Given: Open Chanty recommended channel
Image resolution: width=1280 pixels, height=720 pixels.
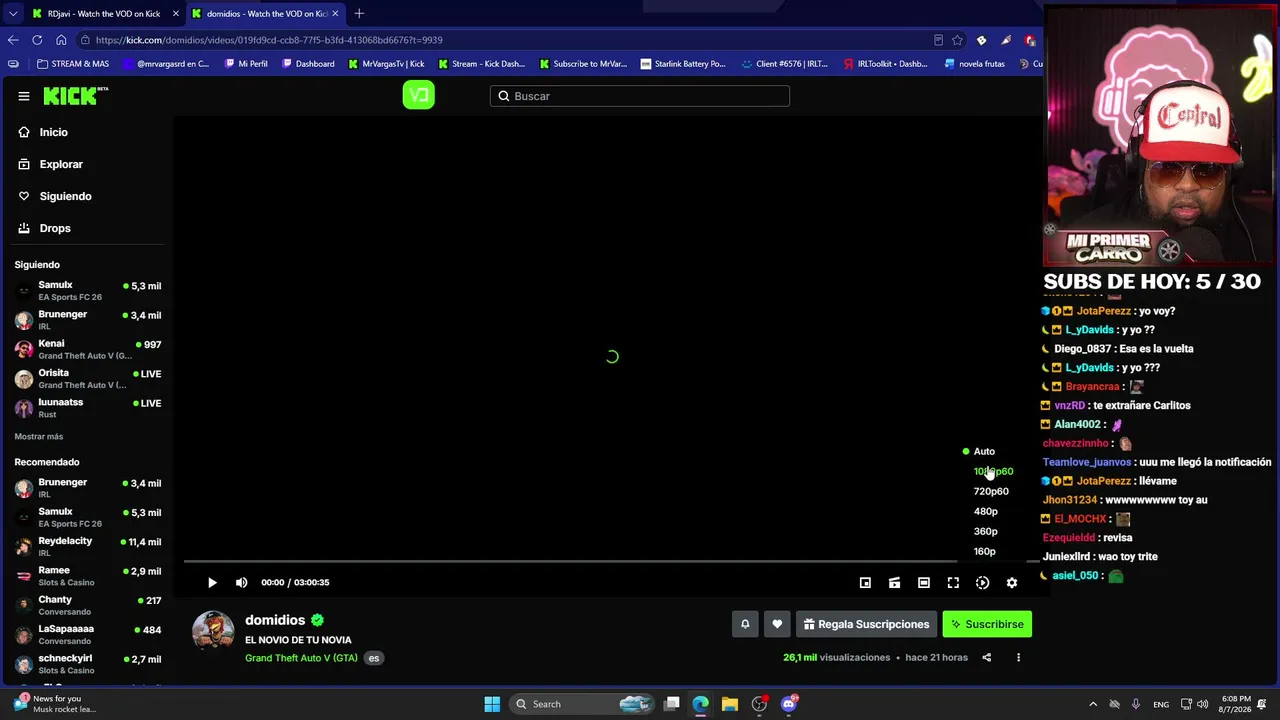Looking at the screenshot, I should pyautogui.click(x=88, y=605).
